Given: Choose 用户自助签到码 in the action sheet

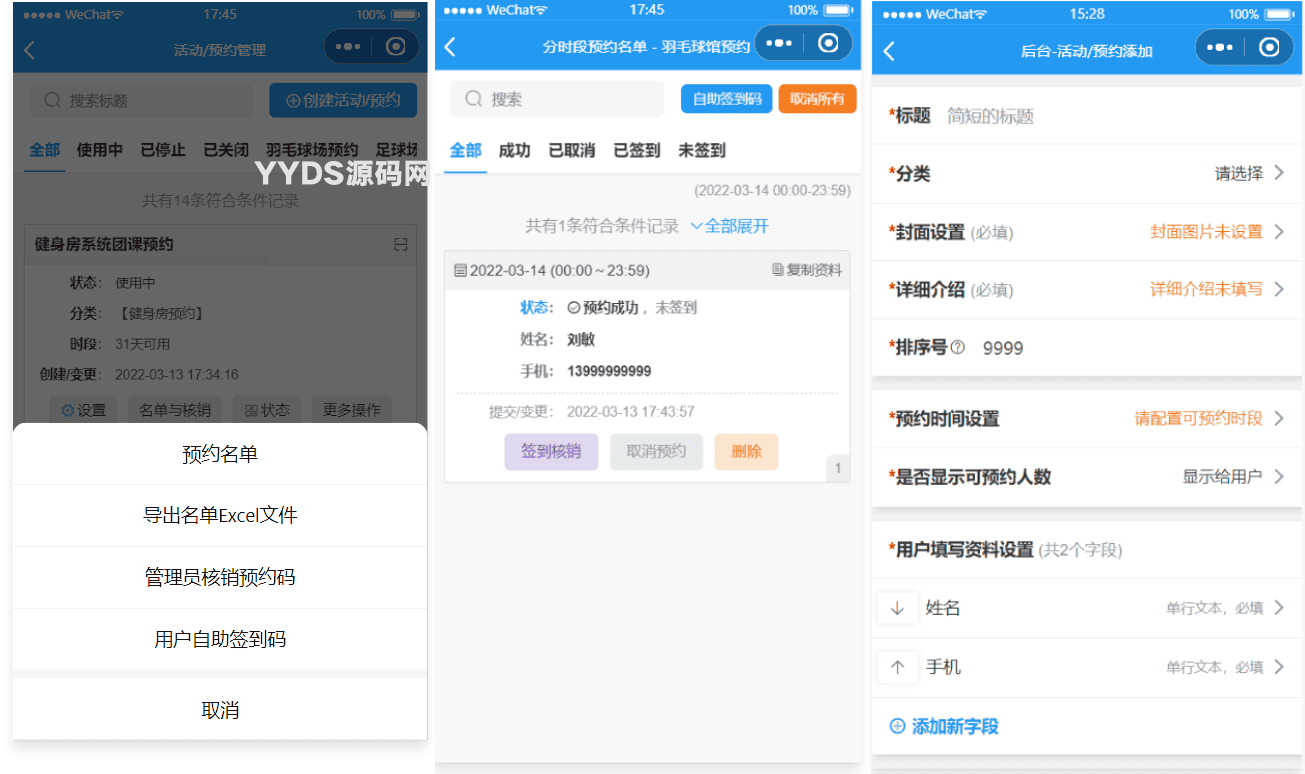Looking at the screenshot, I should 220,639.
